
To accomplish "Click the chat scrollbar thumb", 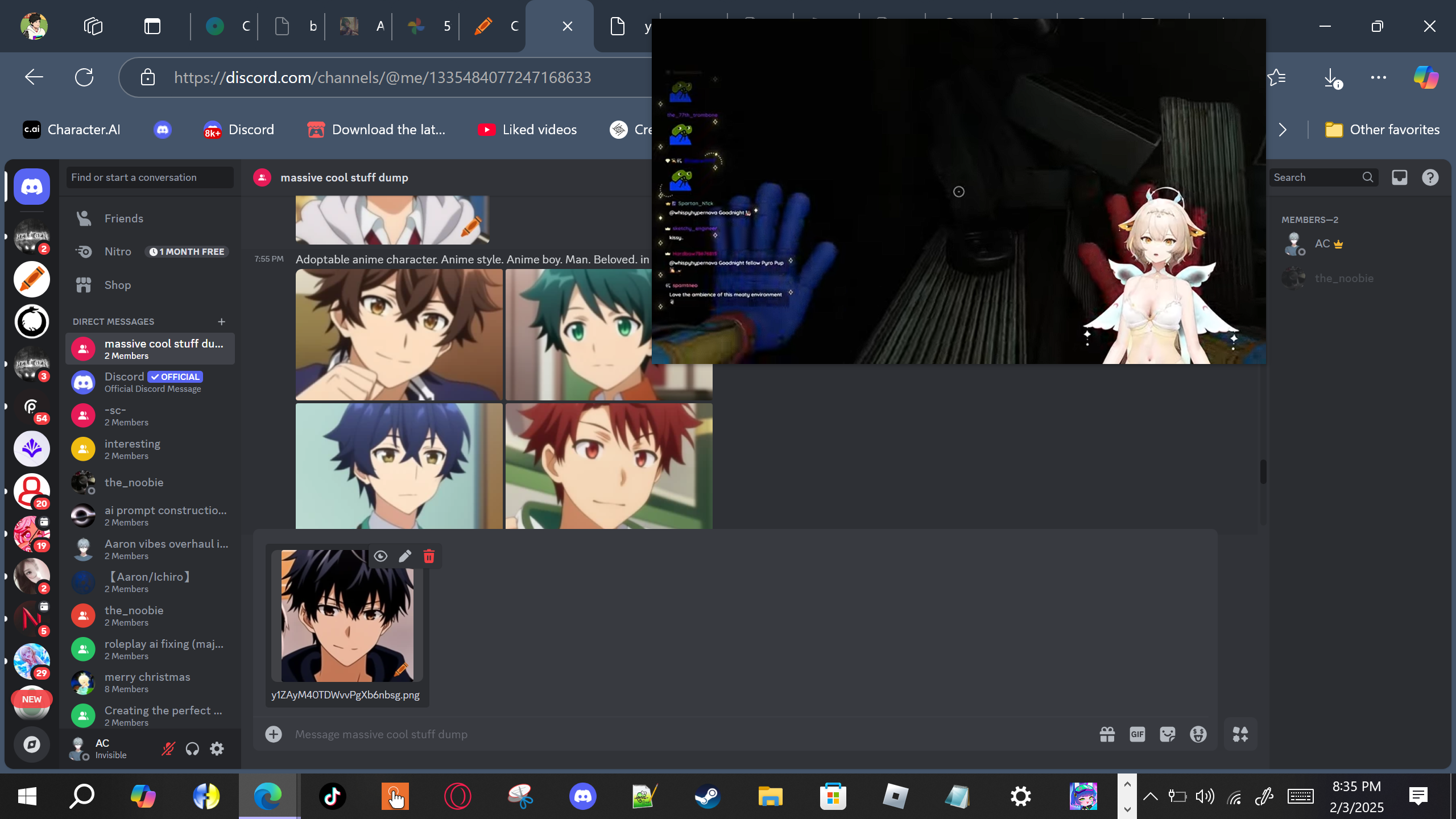I will (1263, 471).
